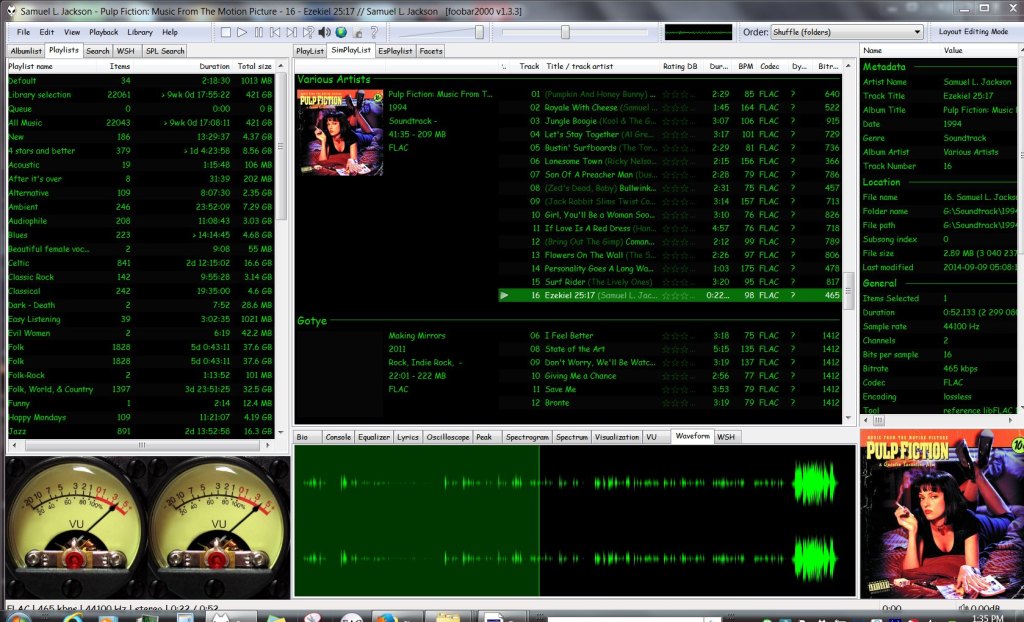
Task: Open the Playback menu
Action: [103, 32]
